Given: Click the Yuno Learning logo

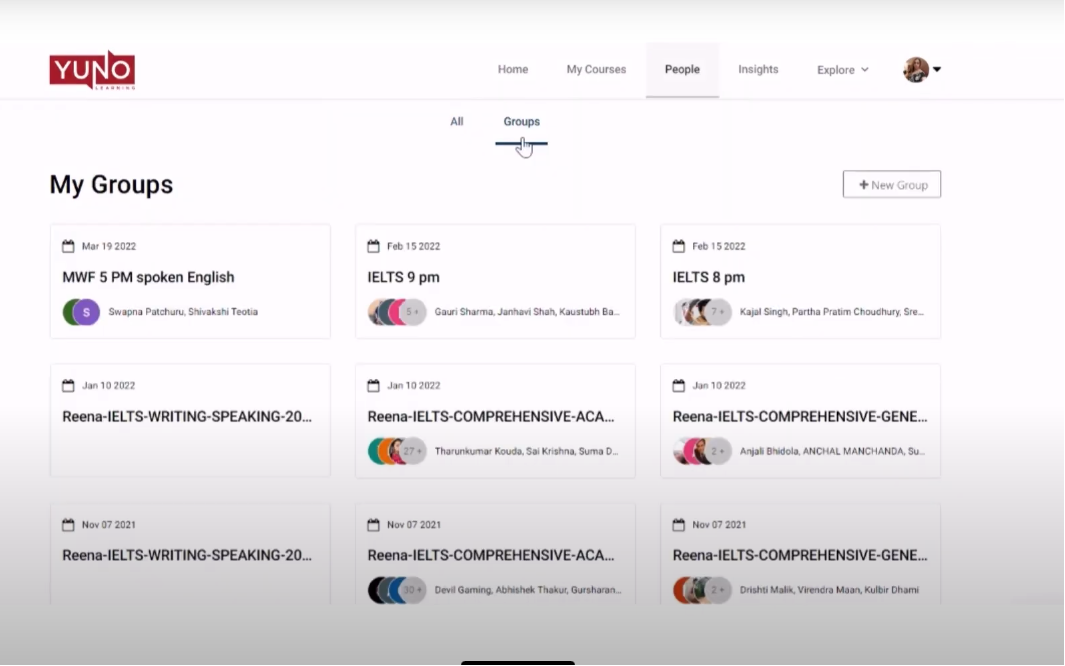Looking at the screenshot, I should click(92, 70).
